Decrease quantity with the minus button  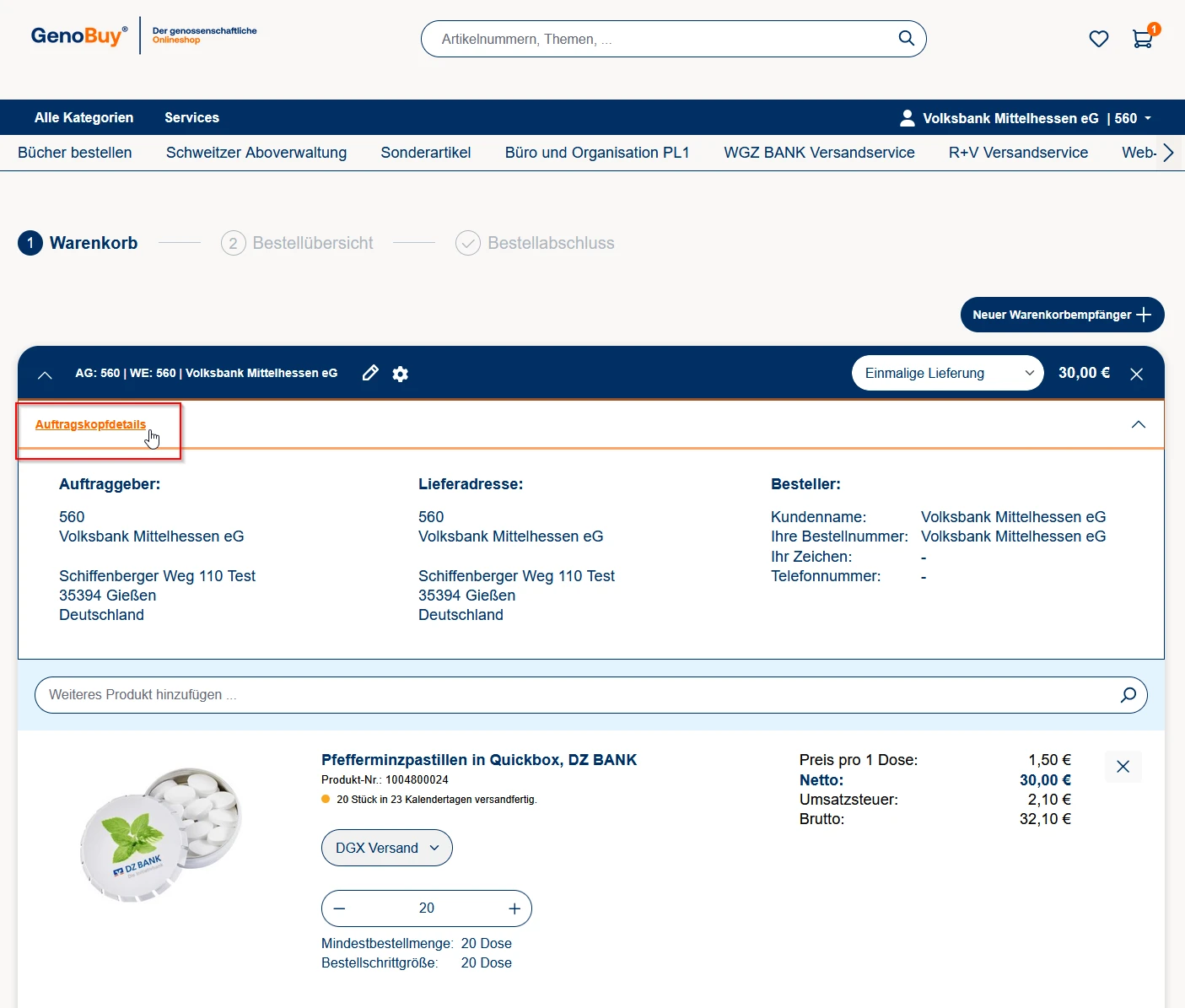[x=340, y=908]
